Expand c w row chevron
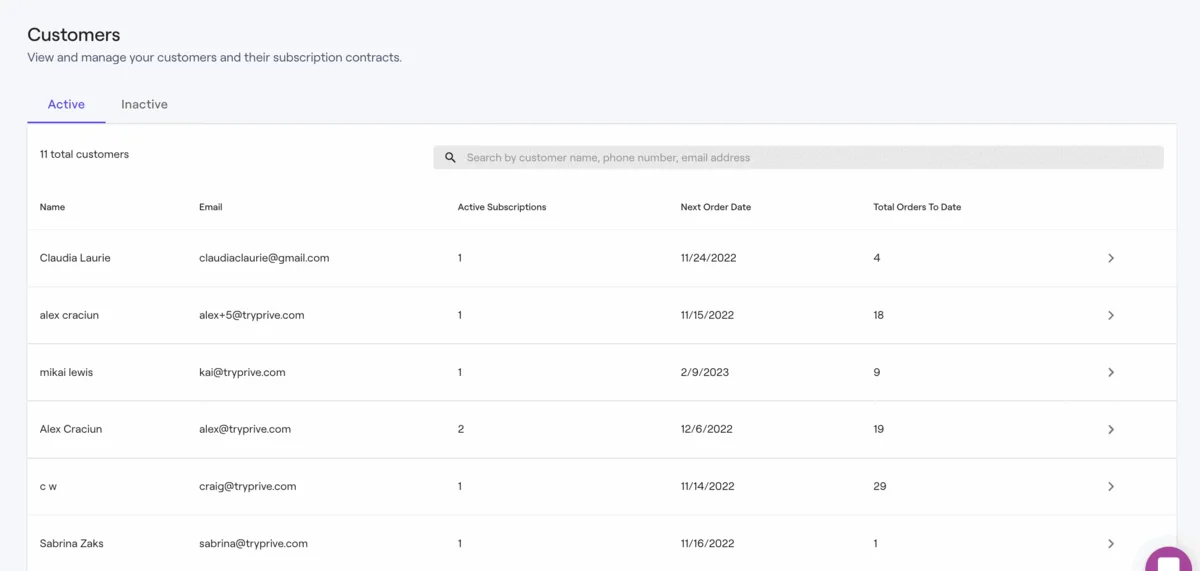Image resolution: width=1200 pixels, height=571 pixels. 1111,486
